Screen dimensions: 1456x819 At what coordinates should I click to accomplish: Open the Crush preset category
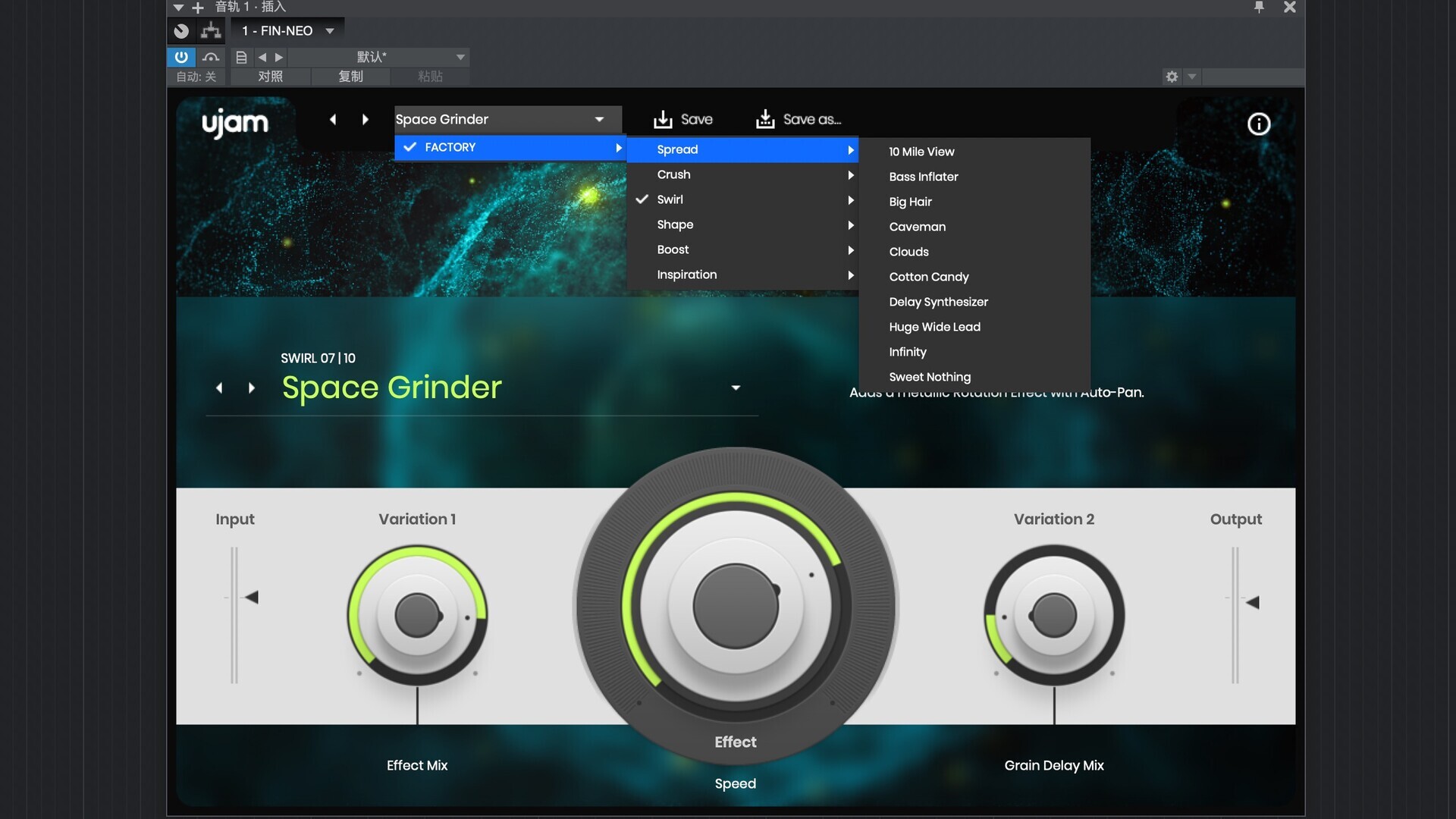[742, 174]
